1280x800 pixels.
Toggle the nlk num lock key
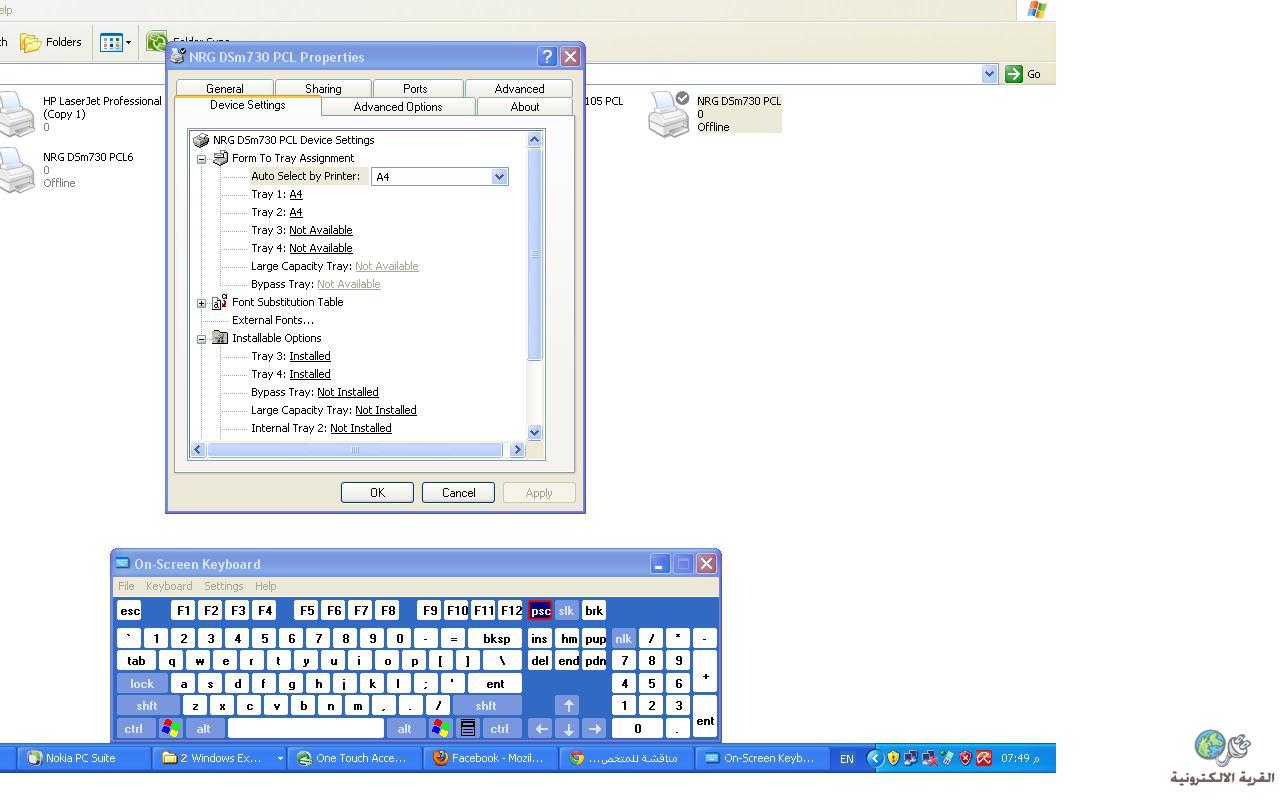click(x=623, y=638)
